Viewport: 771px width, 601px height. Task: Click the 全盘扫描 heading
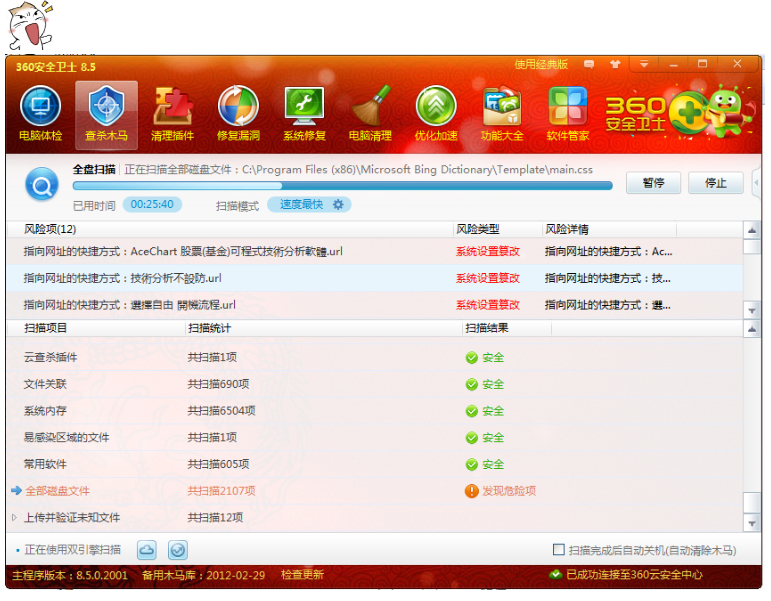click(93, 170)
